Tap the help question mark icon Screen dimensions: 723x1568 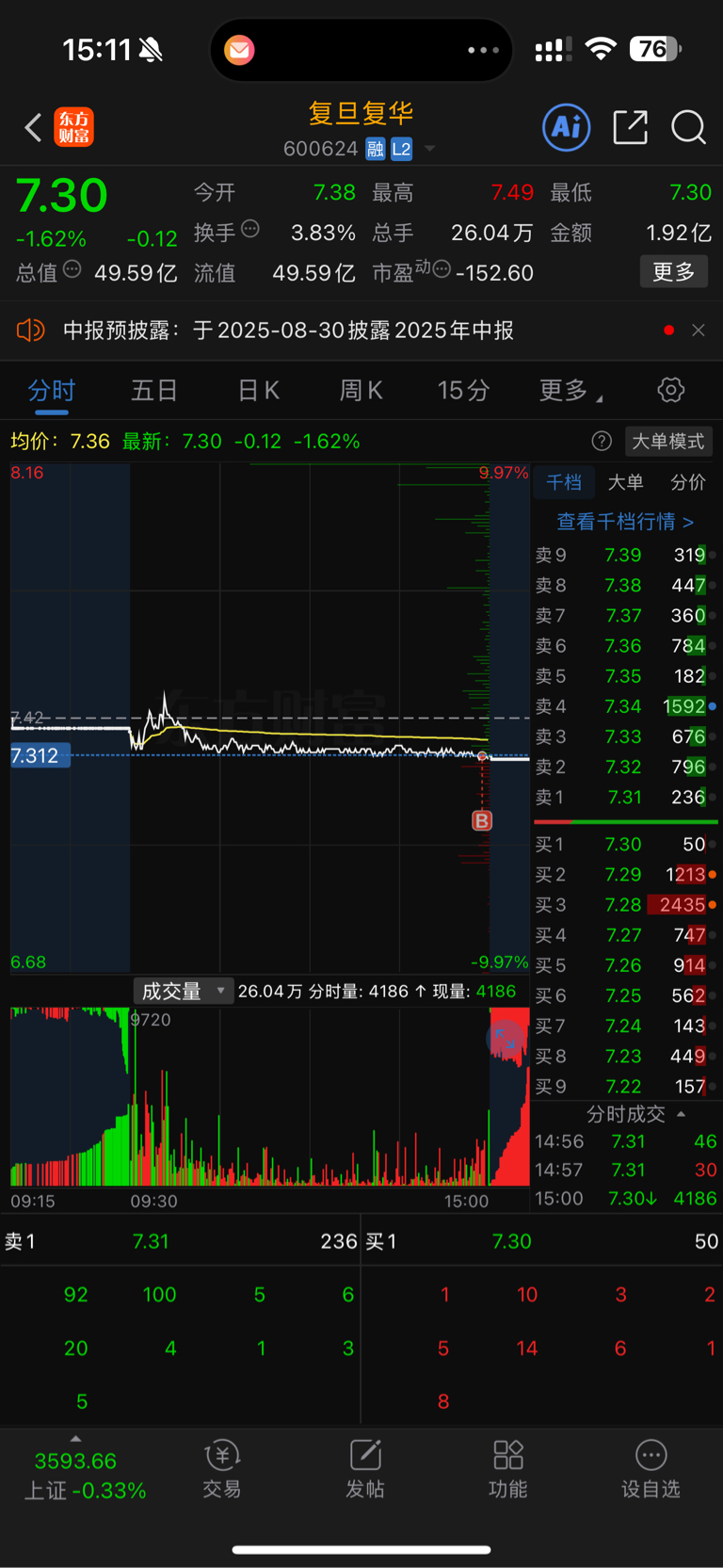(x=602, y=441)
